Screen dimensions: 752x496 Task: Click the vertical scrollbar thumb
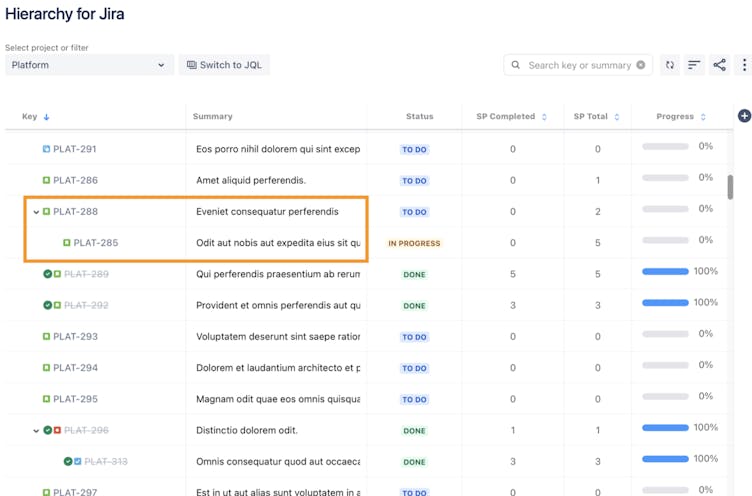tap(730, 187)
